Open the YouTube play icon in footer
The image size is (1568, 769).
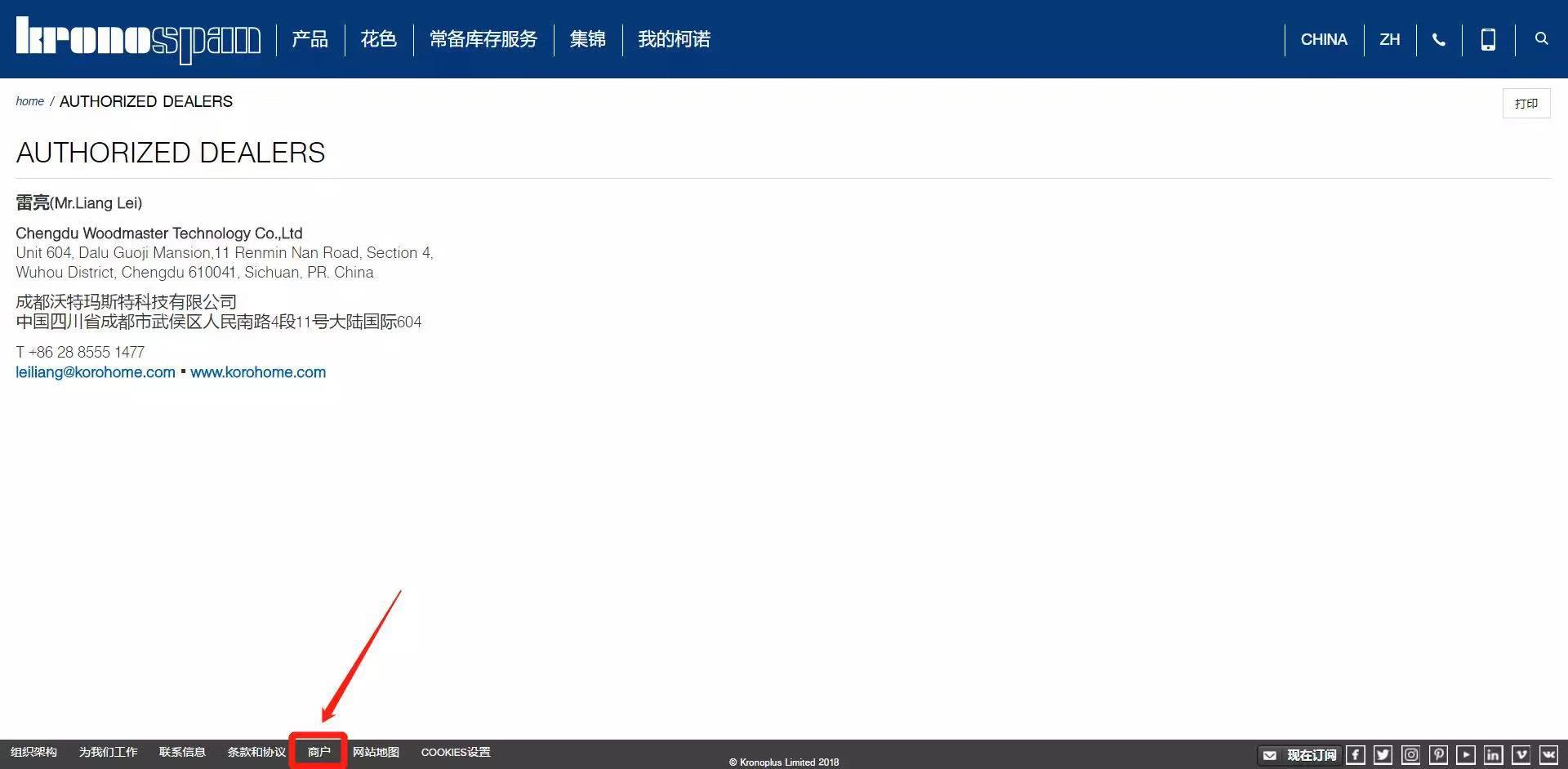click(1466, 755)
